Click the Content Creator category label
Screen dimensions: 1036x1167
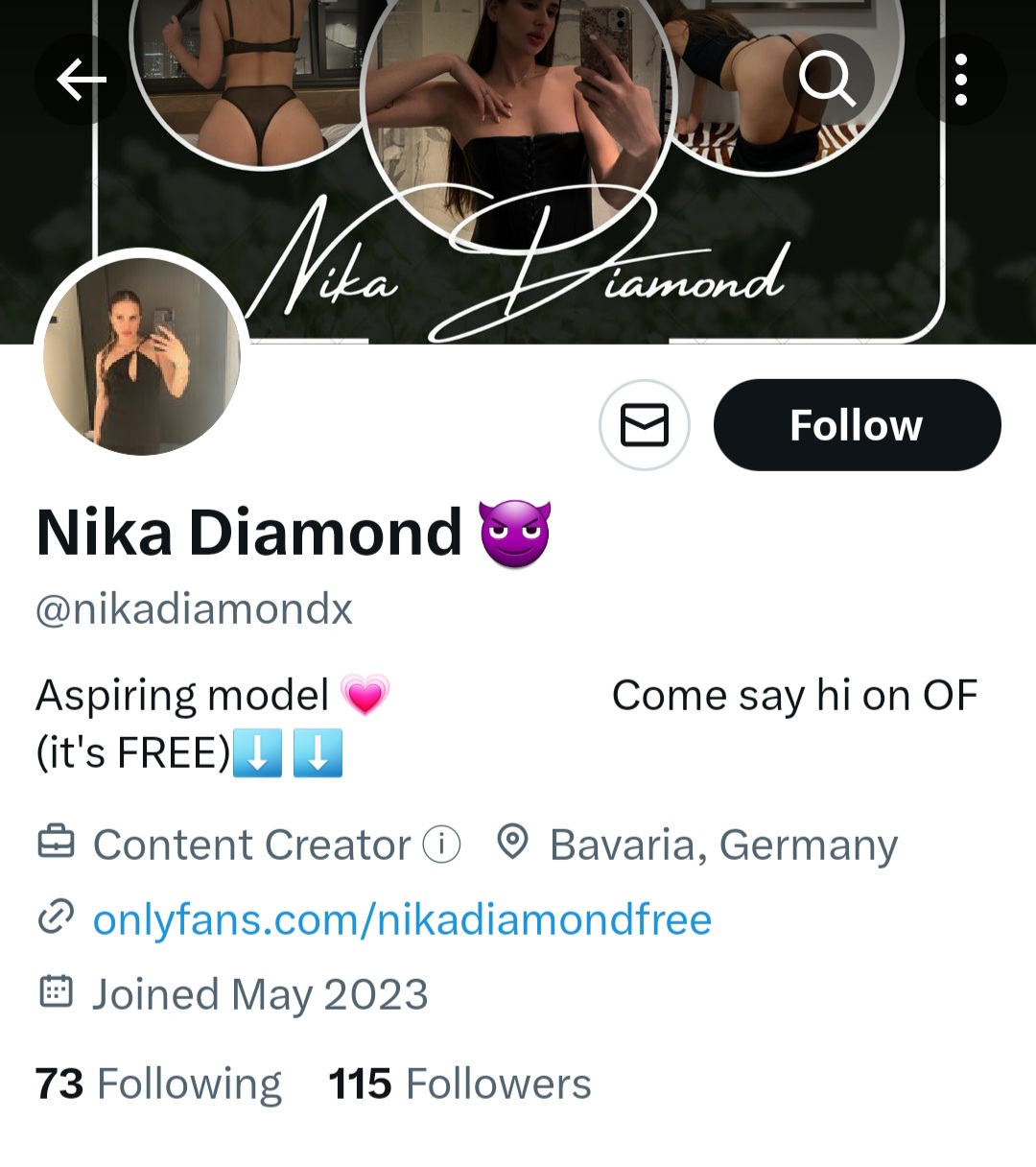251,845
